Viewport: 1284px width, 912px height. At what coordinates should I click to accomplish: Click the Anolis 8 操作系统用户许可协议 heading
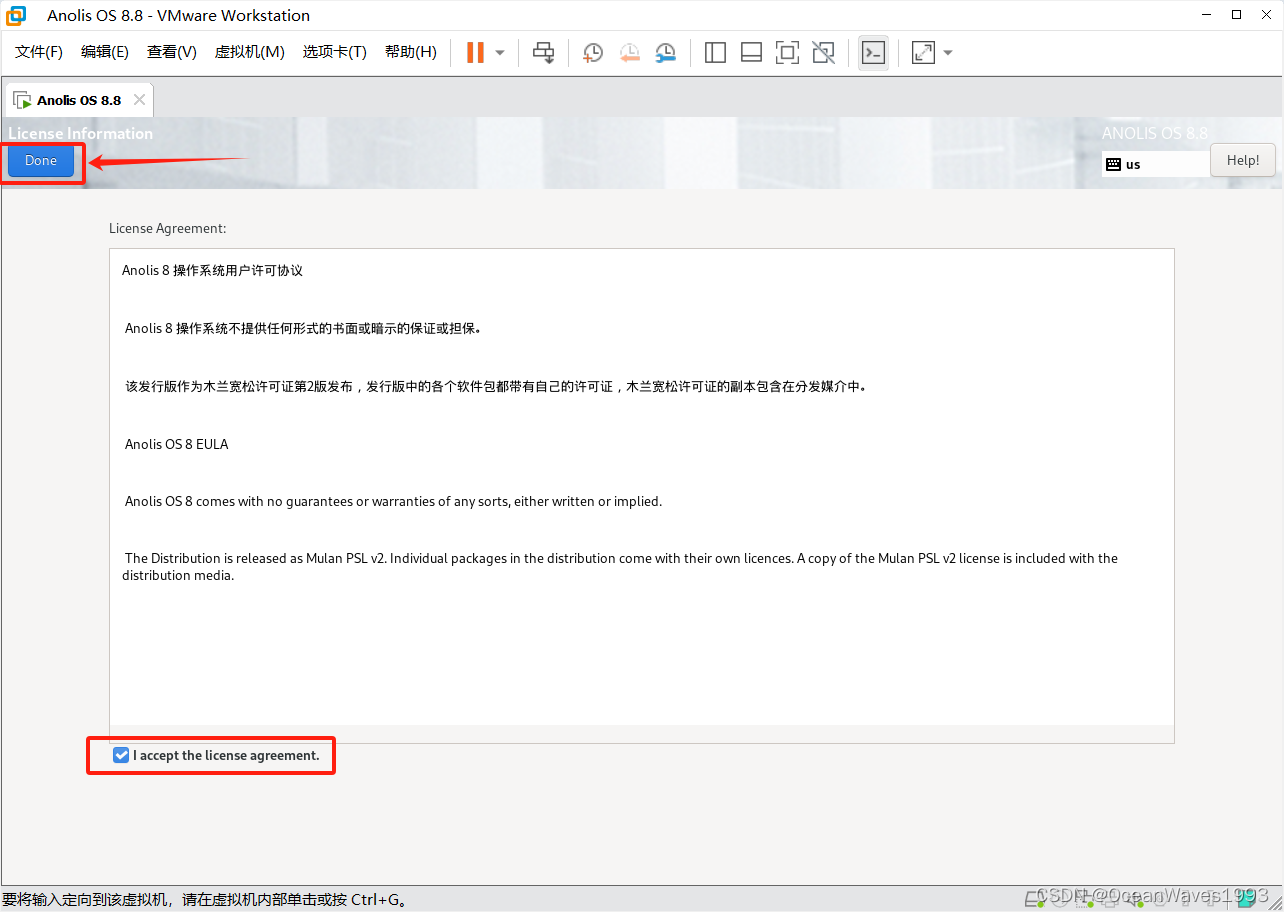click(x=212, y=270)
